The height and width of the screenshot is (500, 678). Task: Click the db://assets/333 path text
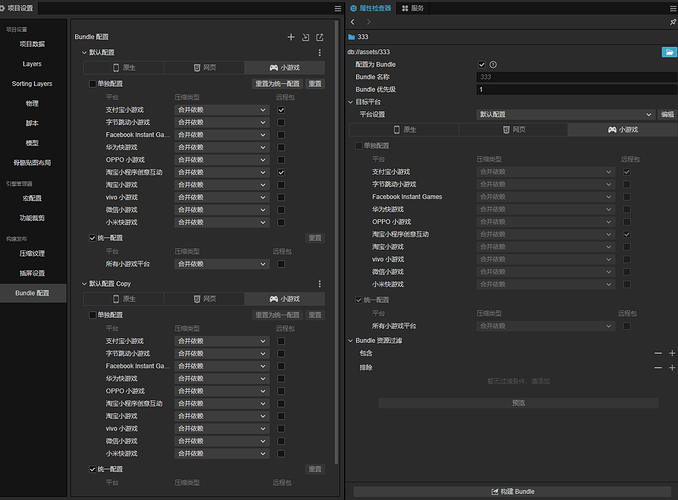point(369,52)
